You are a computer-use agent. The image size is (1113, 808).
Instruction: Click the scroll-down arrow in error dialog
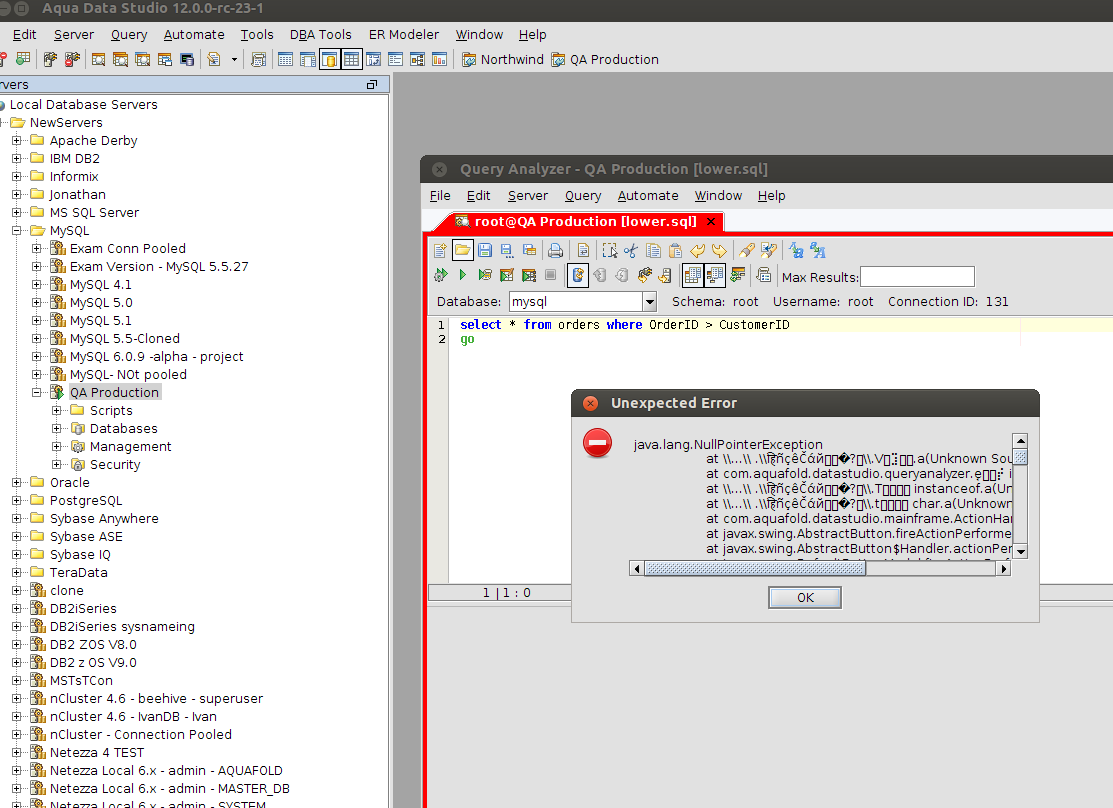(x=1020, y=551)
